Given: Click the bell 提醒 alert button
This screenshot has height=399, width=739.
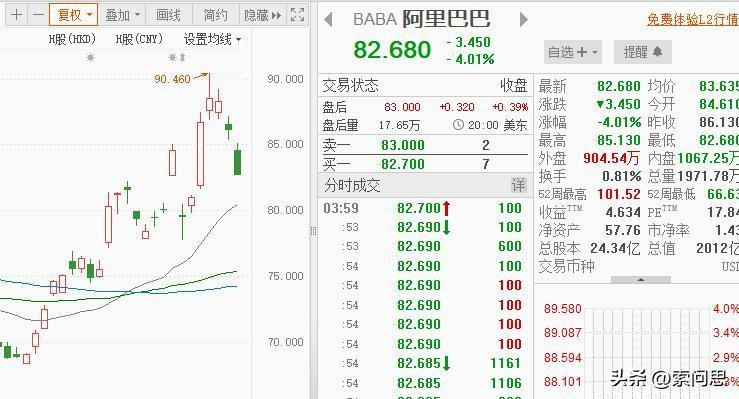Looking at the screenshot, I should coord(642,52).
